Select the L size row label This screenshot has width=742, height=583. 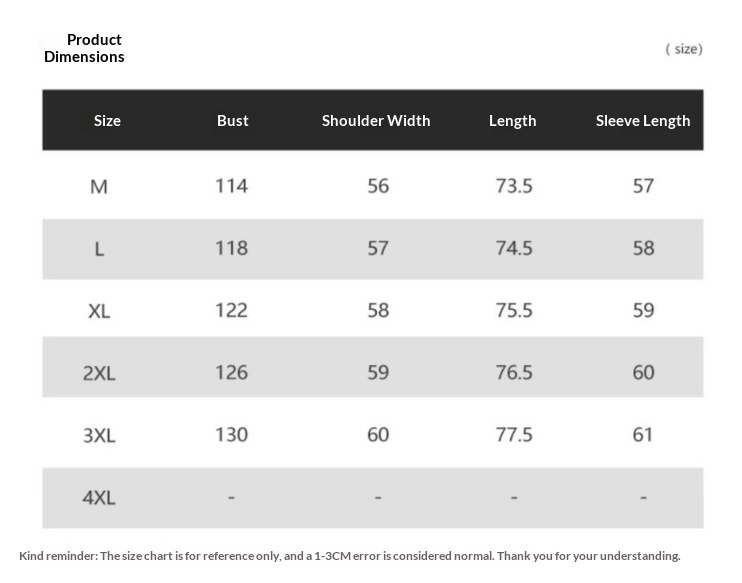[x=99, y=249]
